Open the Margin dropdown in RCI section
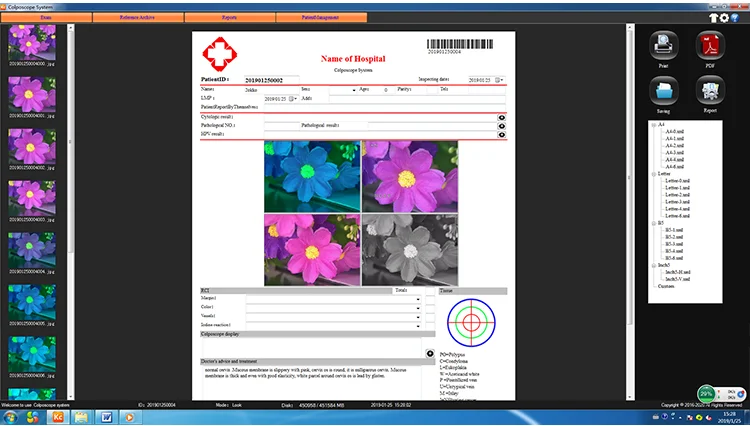Viewport: 750px width, 426px height. pyautogui.click(x=417, y=298)
